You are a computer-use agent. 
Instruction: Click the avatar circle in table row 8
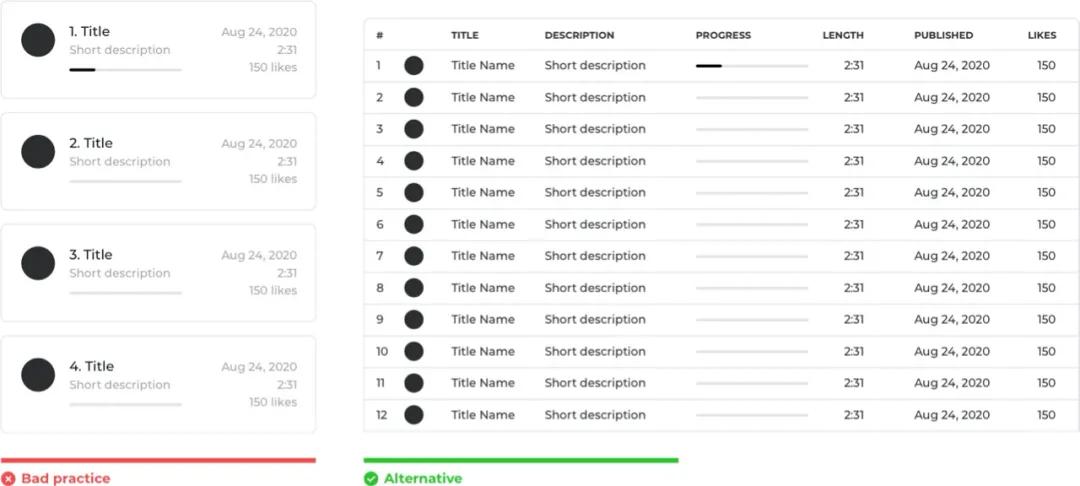coord(413,288)
